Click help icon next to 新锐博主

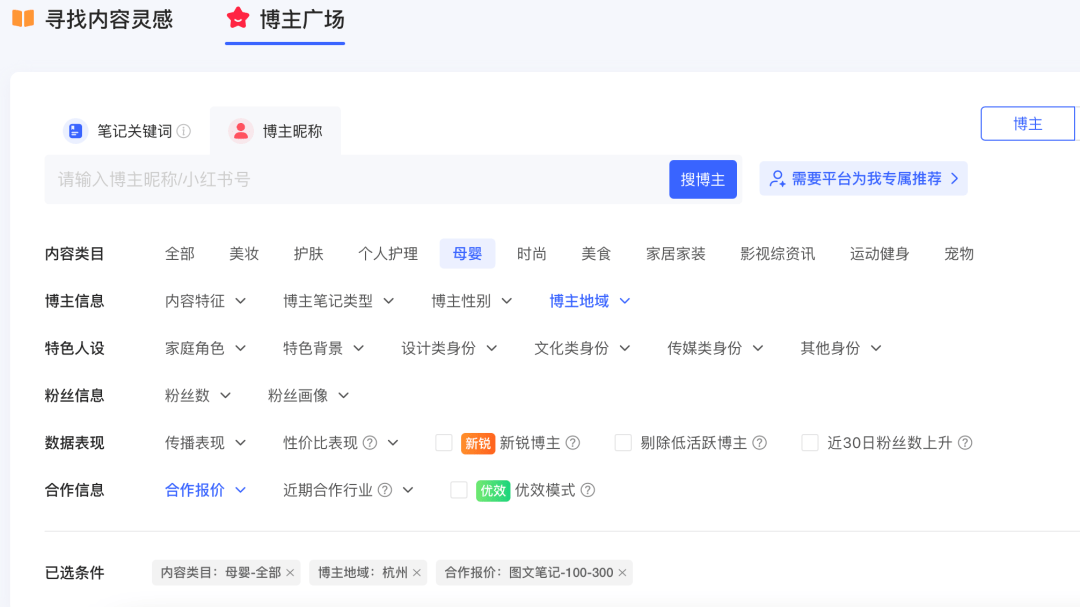pyautogui.click(x=573, y=443)
